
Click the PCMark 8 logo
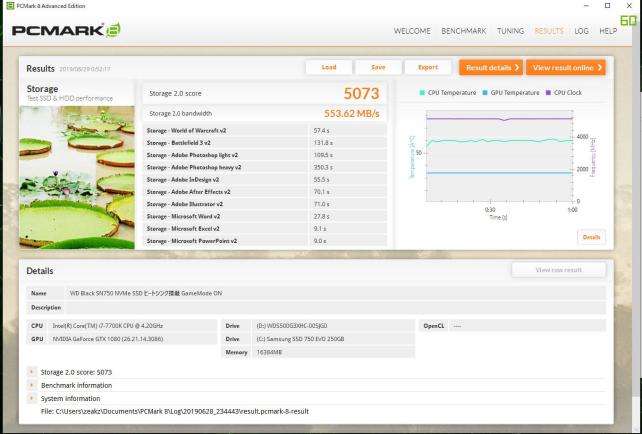pyautogui.click(x=66, y=31)
